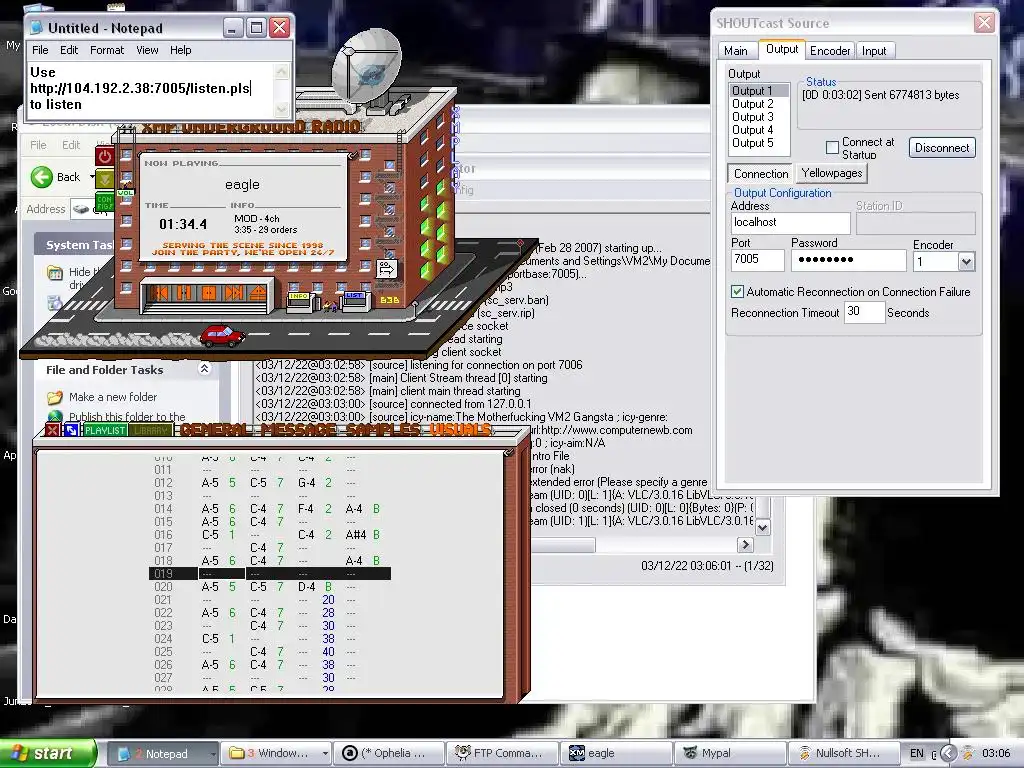Viewport: 1024px width, 768px height.
Task: Click 'Publish this folder to the' link
Action: point(127,417)
